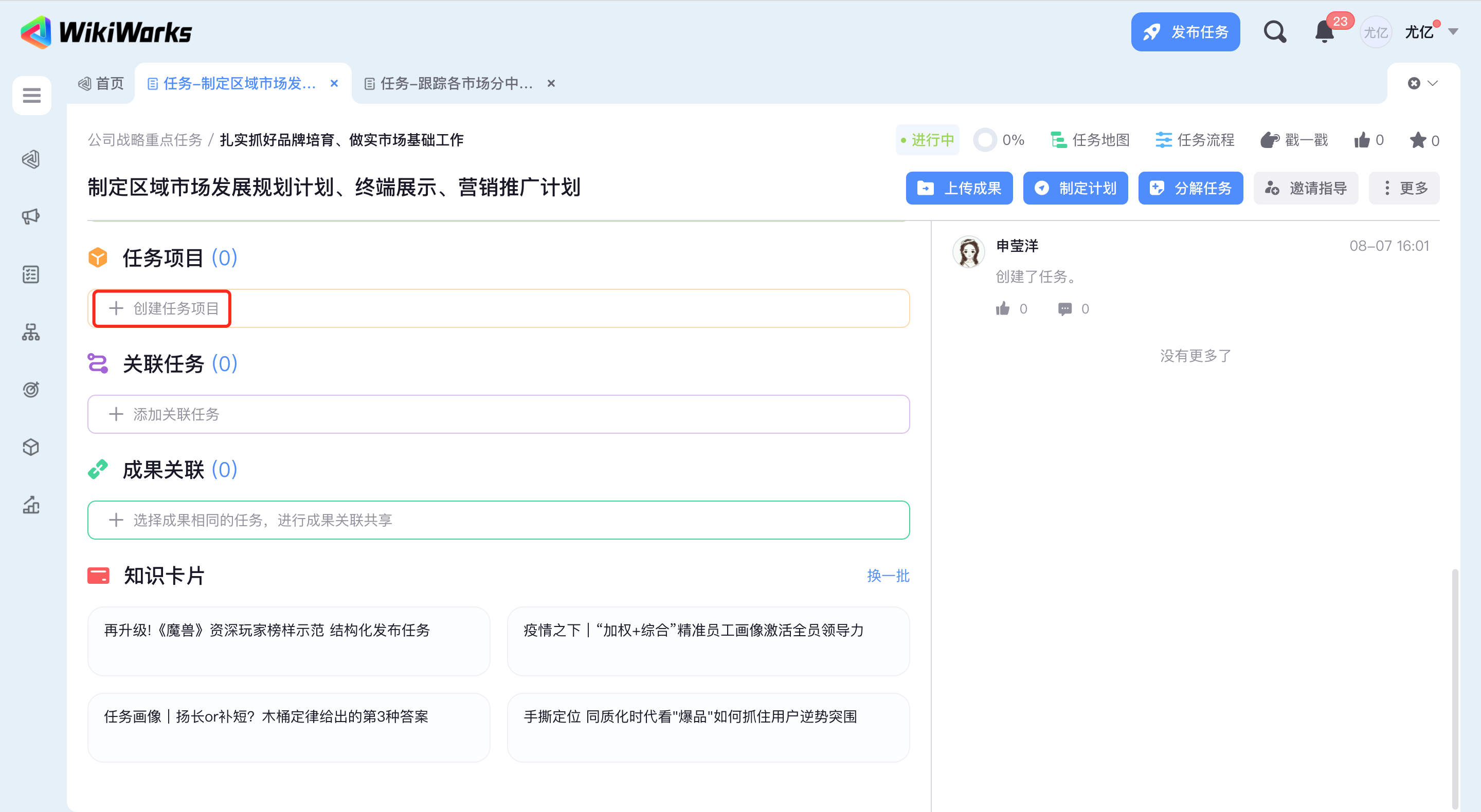1481x812 pixels.
Task: Click the statistics chart sidebar icon
Action: point(31,505)
